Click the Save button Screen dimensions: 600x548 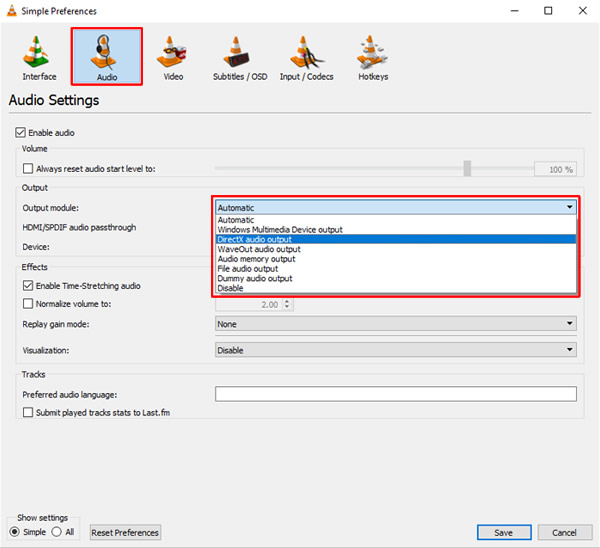coord(504,532)
